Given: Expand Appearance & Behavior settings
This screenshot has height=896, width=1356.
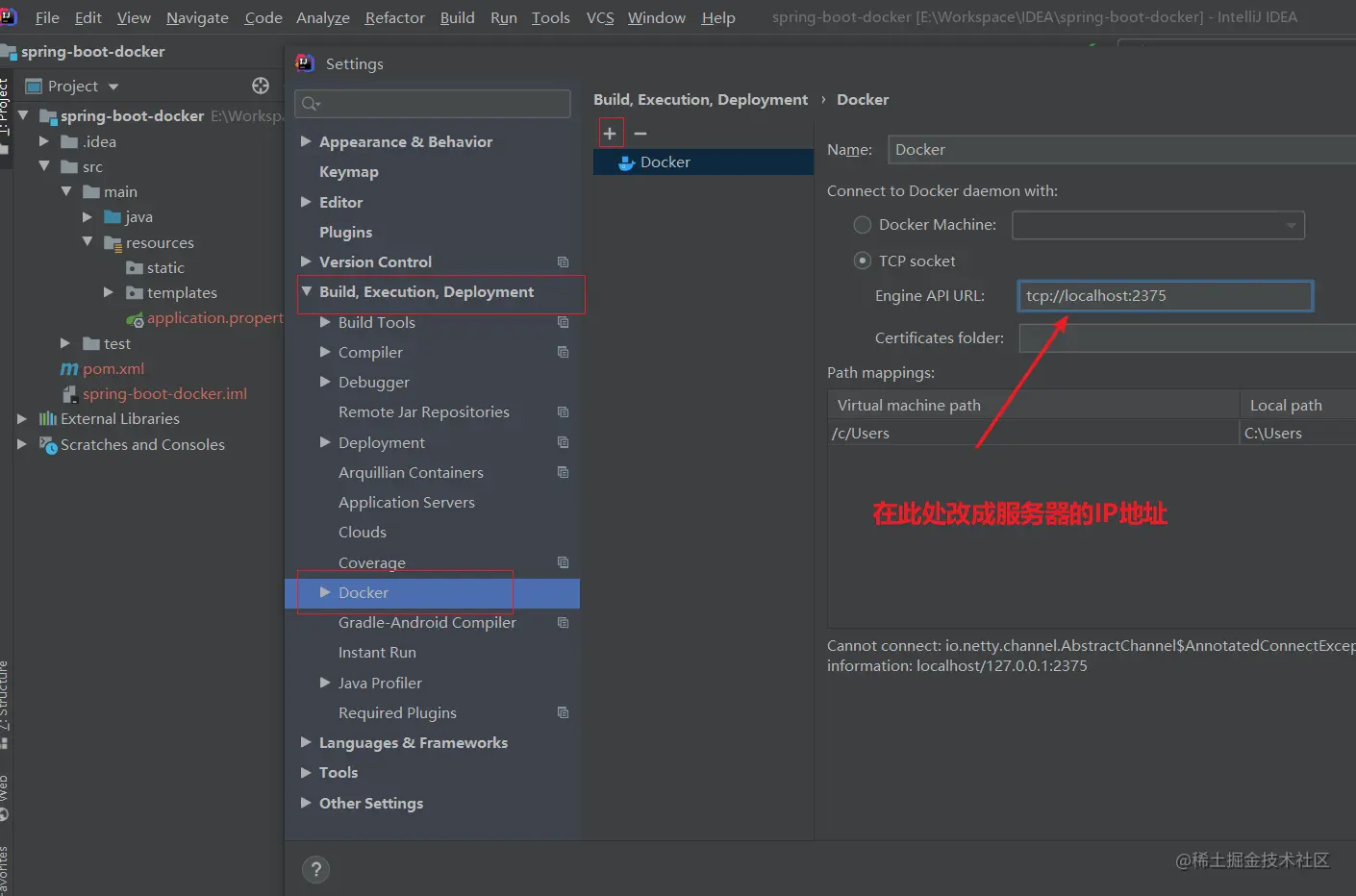Looking at the screenshot, I should click(x=306, y=141).
